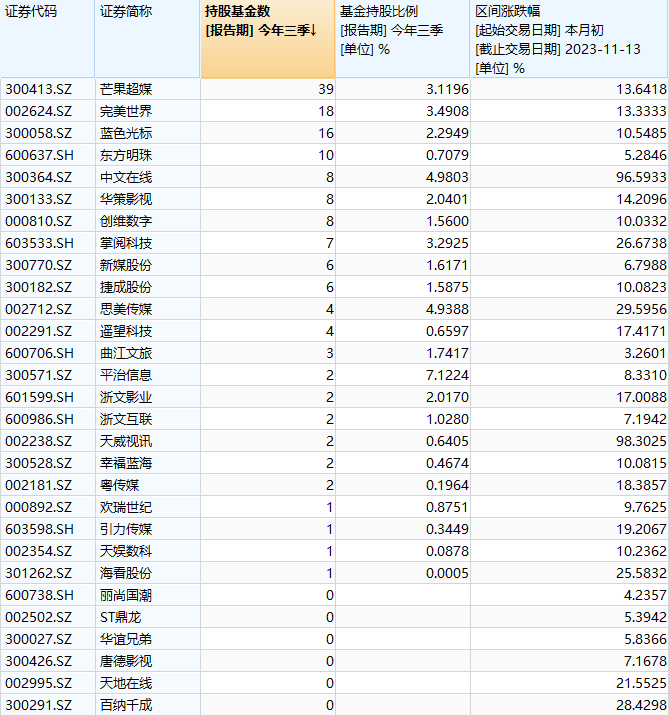Screen dimensions: 669x715
Task: Select the 华谊兄弟 name cell
Action: [126, 639]
